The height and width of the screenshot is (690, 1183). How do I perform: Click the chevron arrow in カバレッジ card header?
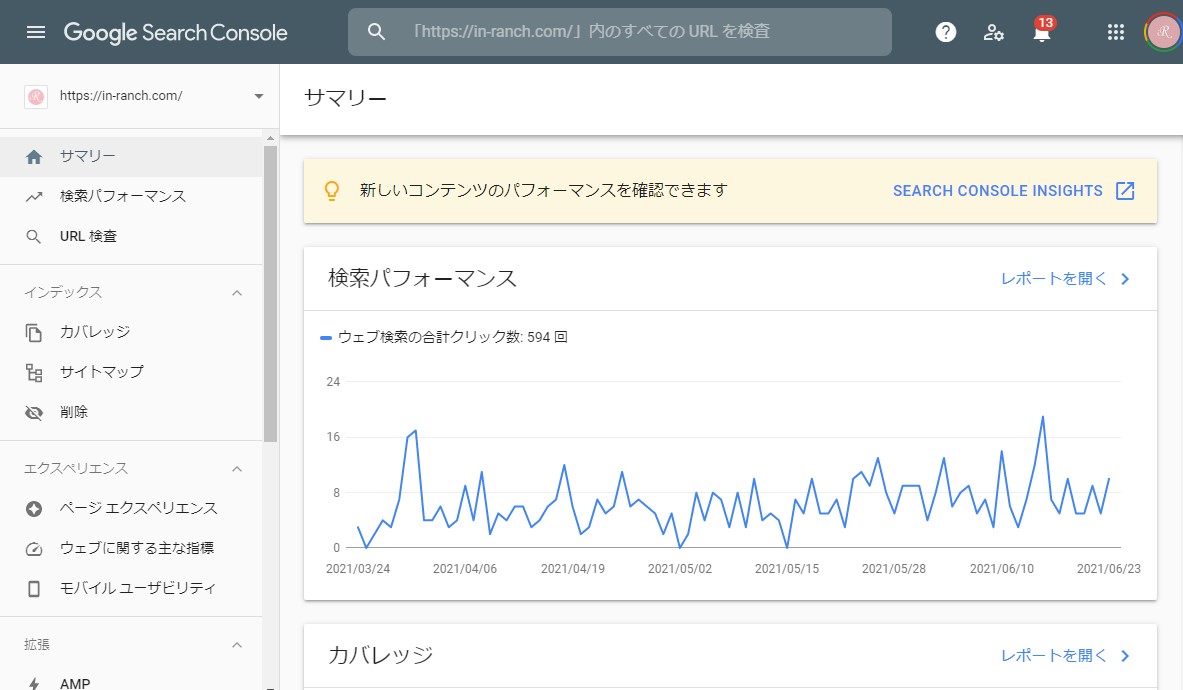[x=1125, y=656]
